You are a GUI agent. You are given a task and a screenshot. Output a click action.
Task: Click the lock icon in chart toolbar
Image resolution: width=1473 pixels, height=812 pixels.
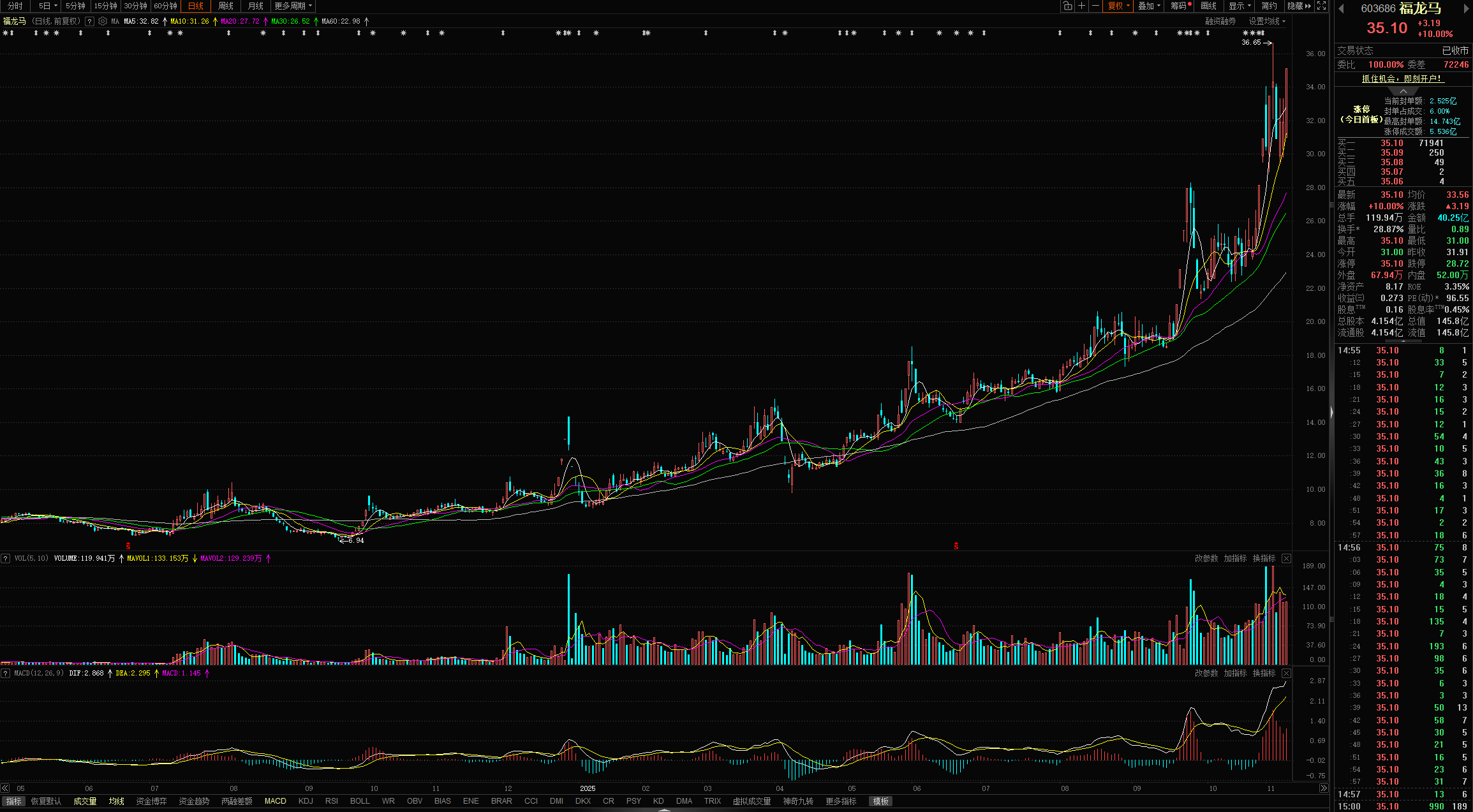tap(1067, 6)
